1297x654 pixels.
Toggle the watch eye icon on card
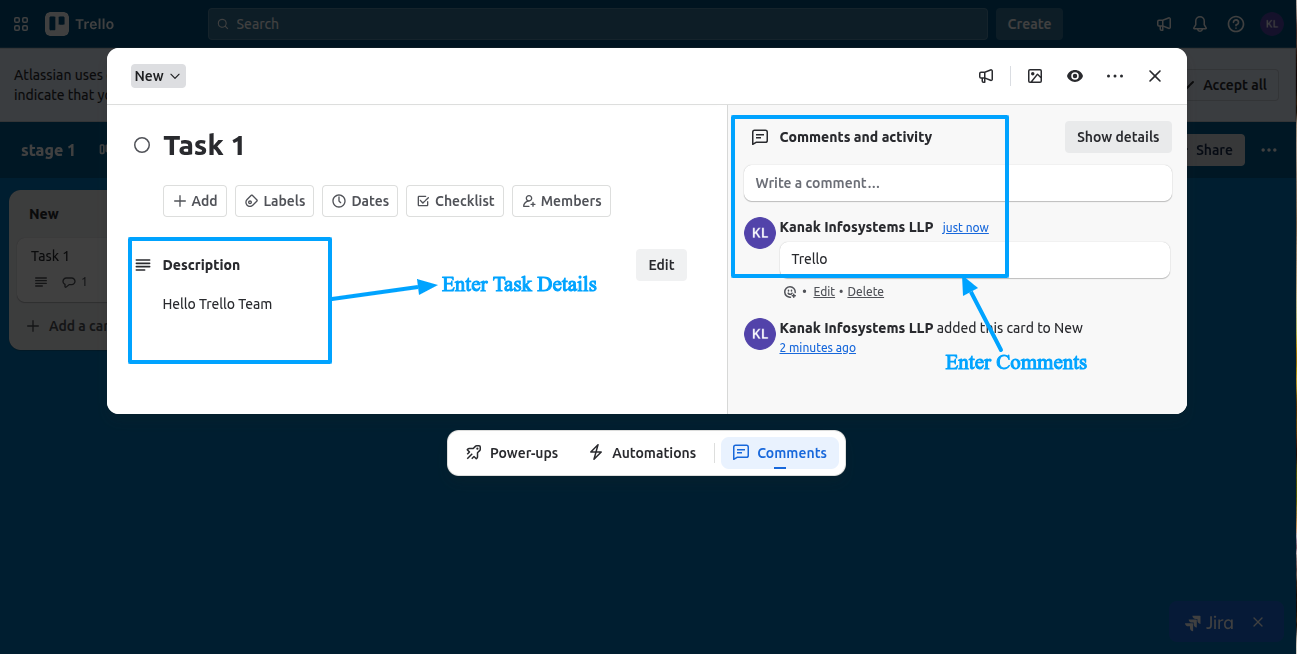tap(1075, 76)
